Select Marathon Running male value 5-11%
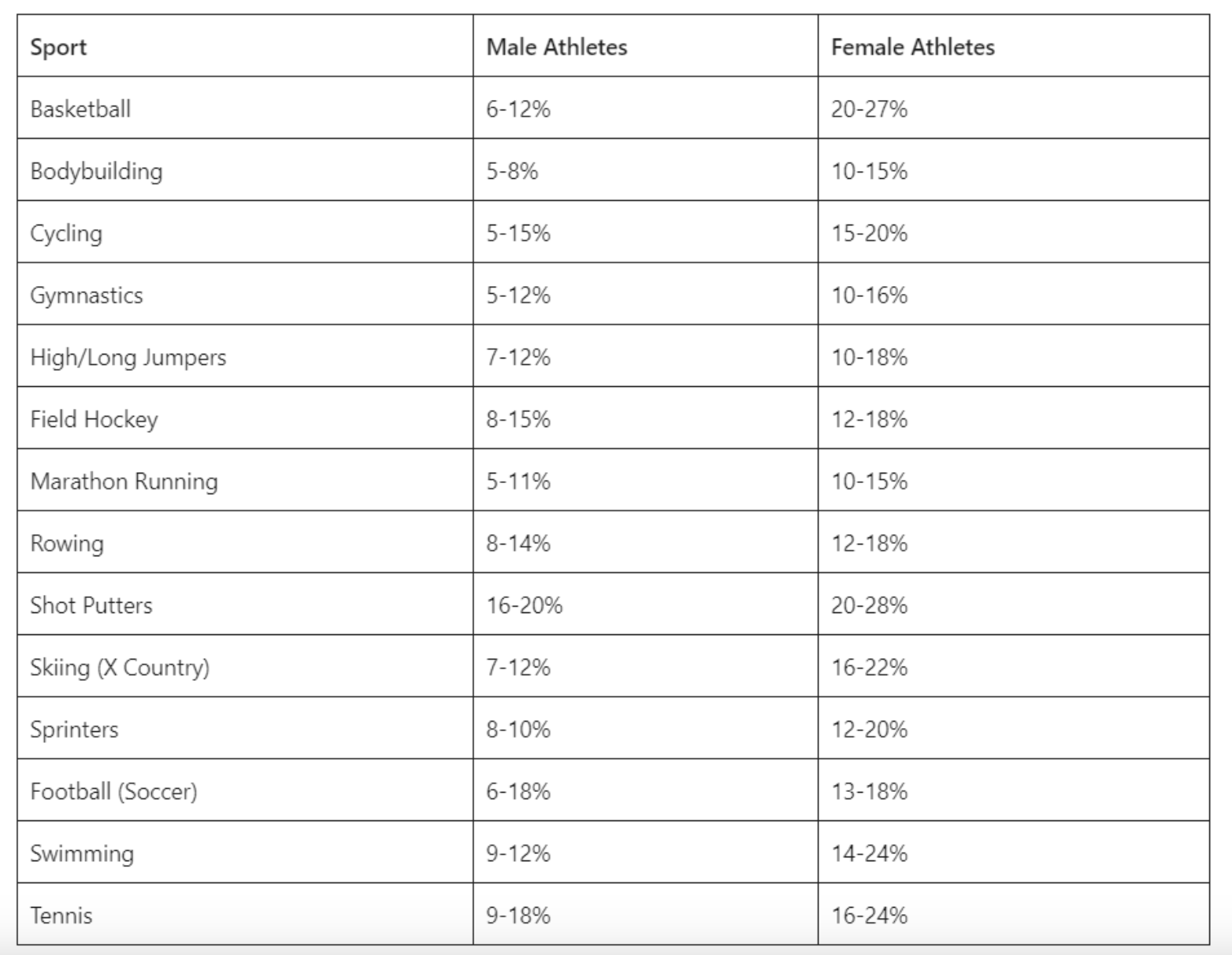This screenshot has height=955, width=1232. pos(518,481)
